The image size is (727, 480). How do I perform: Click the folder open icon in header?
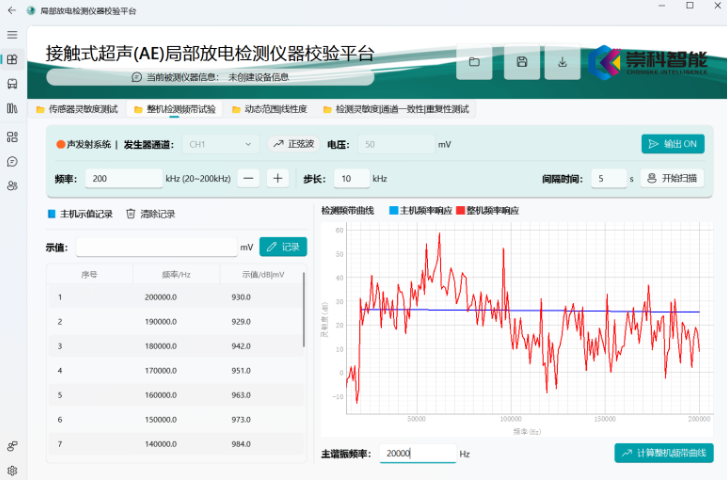pyautogui.click(x=474, y=62)
